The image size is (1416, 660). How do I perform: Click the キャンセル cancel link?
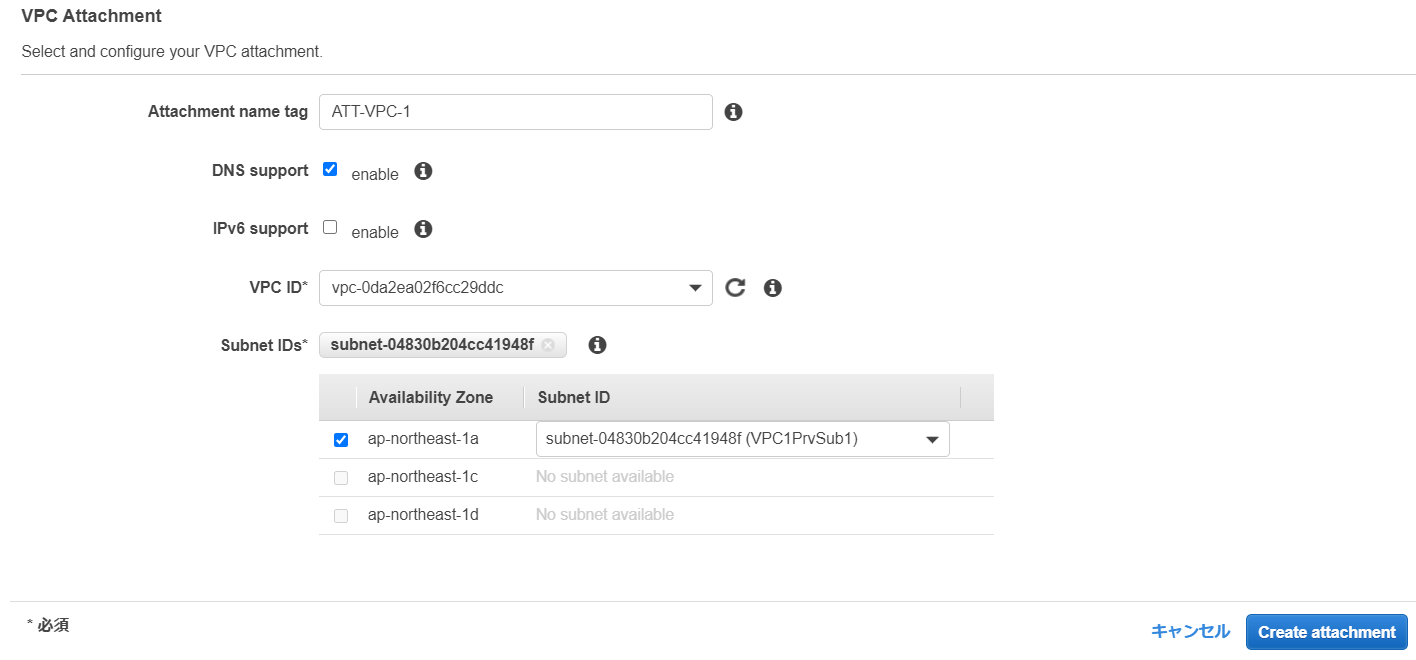click(1190, 631)
